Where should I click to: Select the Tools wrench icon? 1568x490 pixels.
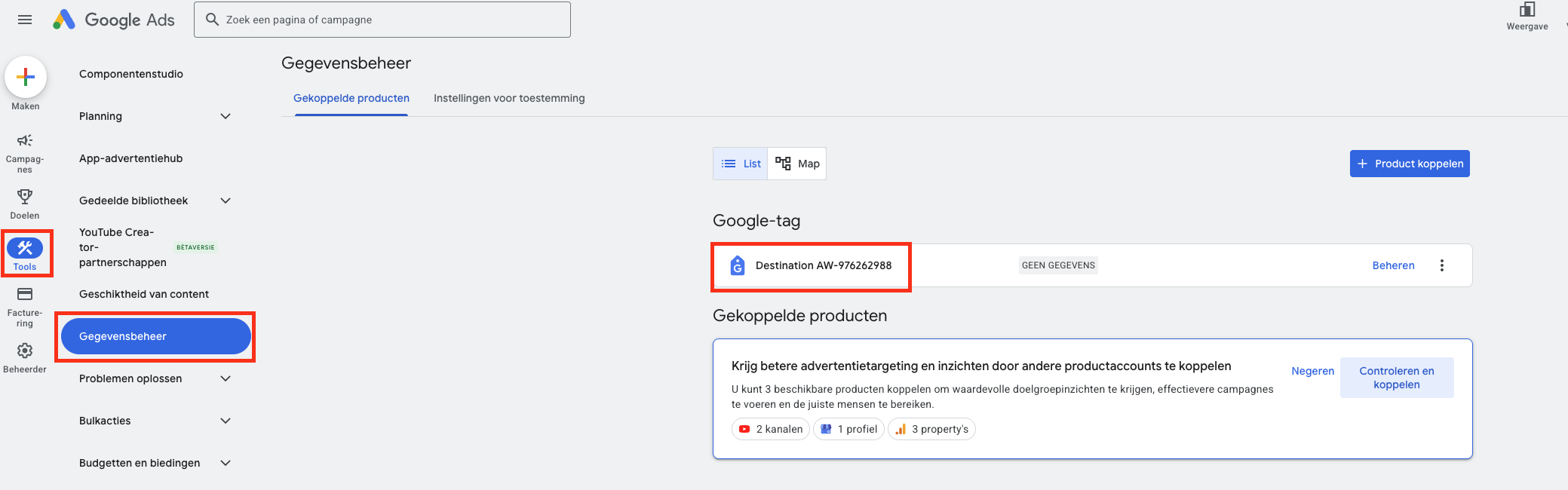(25, 248)
